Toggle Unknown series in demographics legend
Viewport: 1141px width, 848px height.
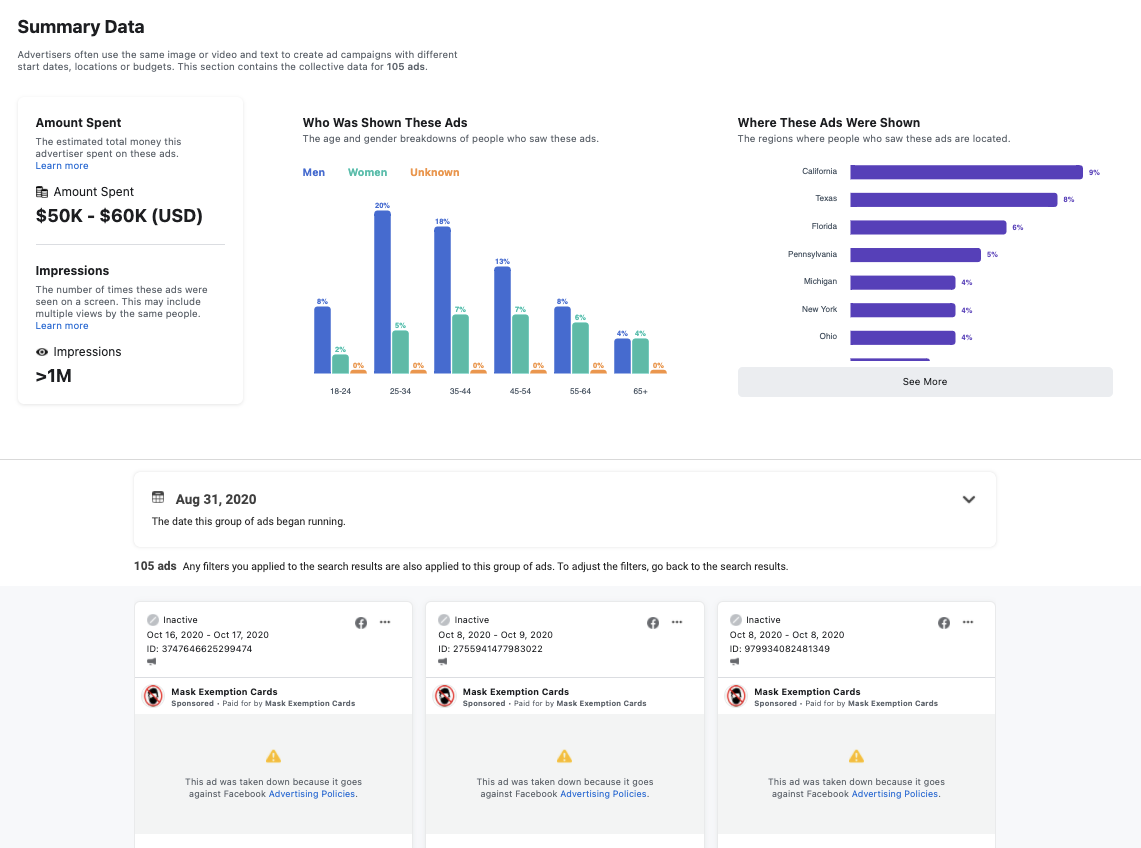[434, 173]
